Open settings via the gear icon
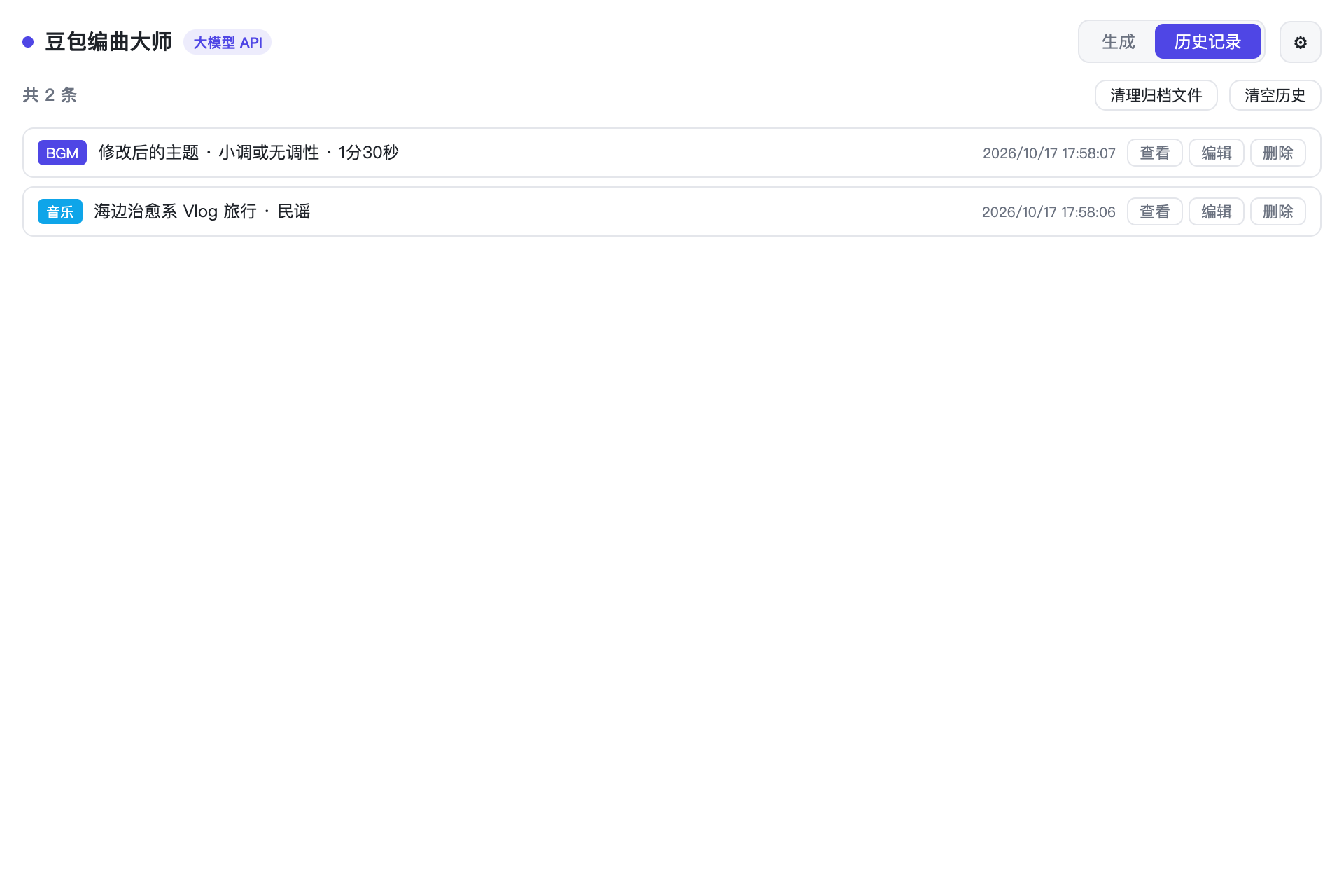1344x896 pixels. (1300, 42)
